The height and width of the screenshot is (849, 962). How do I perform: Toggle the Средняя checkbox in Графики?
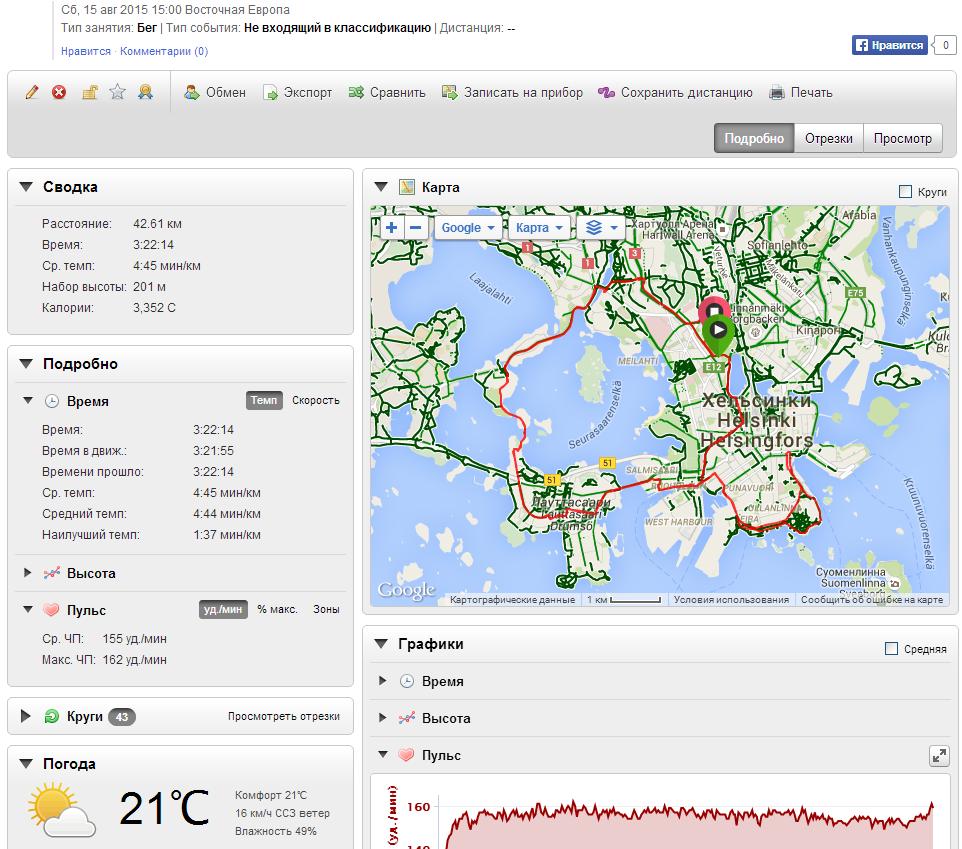[891, 648]
